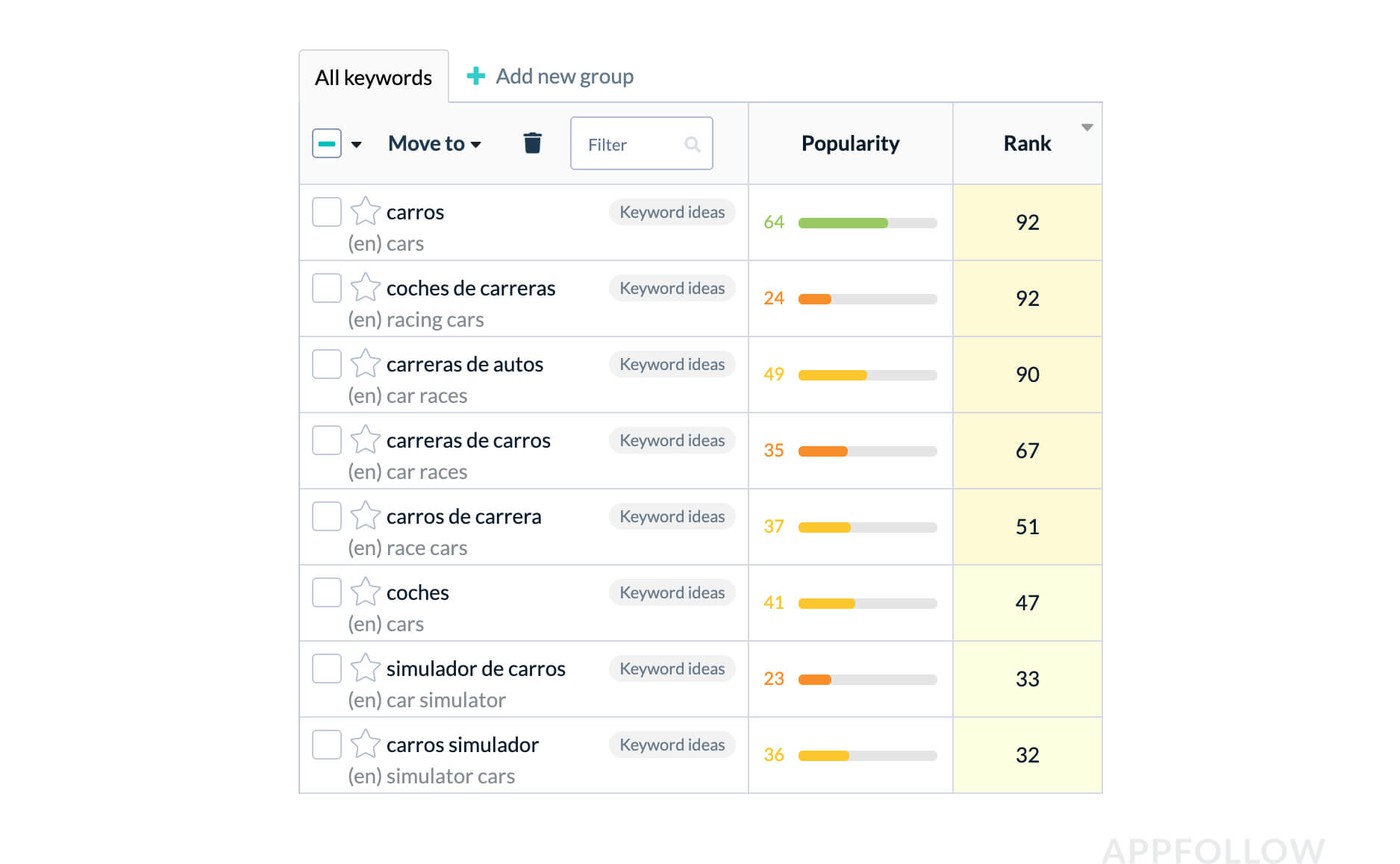
Task: Switch to the 'All keywords' tab
Action: [x=373, y=77]
